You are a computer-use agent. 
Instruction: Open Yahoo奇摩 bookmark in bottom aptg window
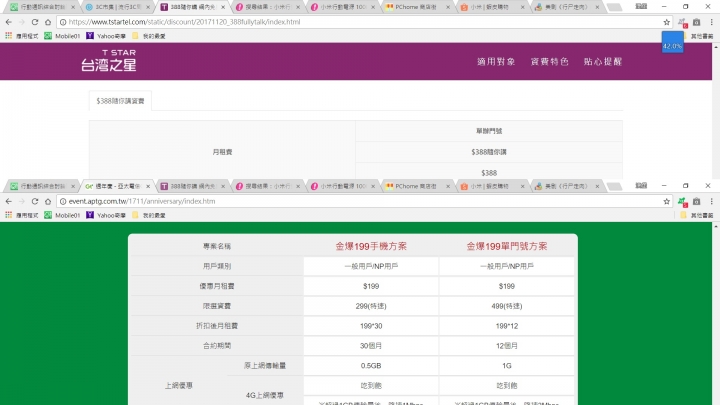pyautogui.click(x=106, y=214)
